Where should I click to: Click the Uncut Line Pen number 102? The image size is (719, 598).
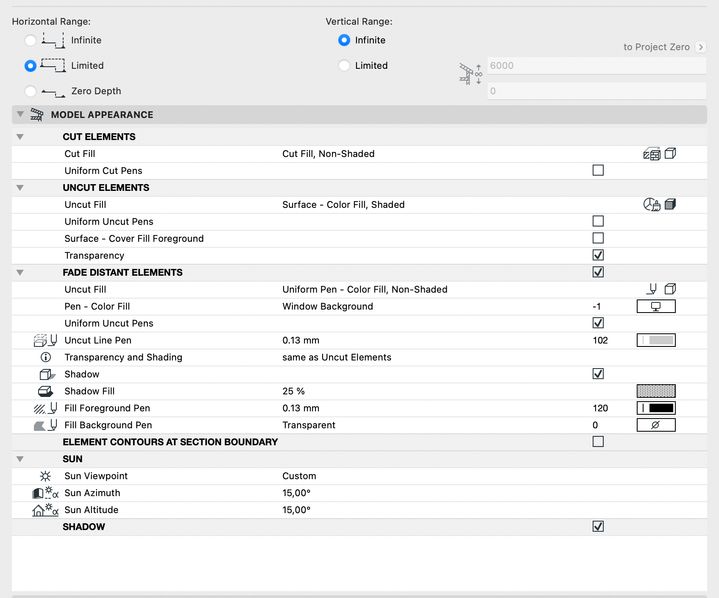tap(600, 340)
